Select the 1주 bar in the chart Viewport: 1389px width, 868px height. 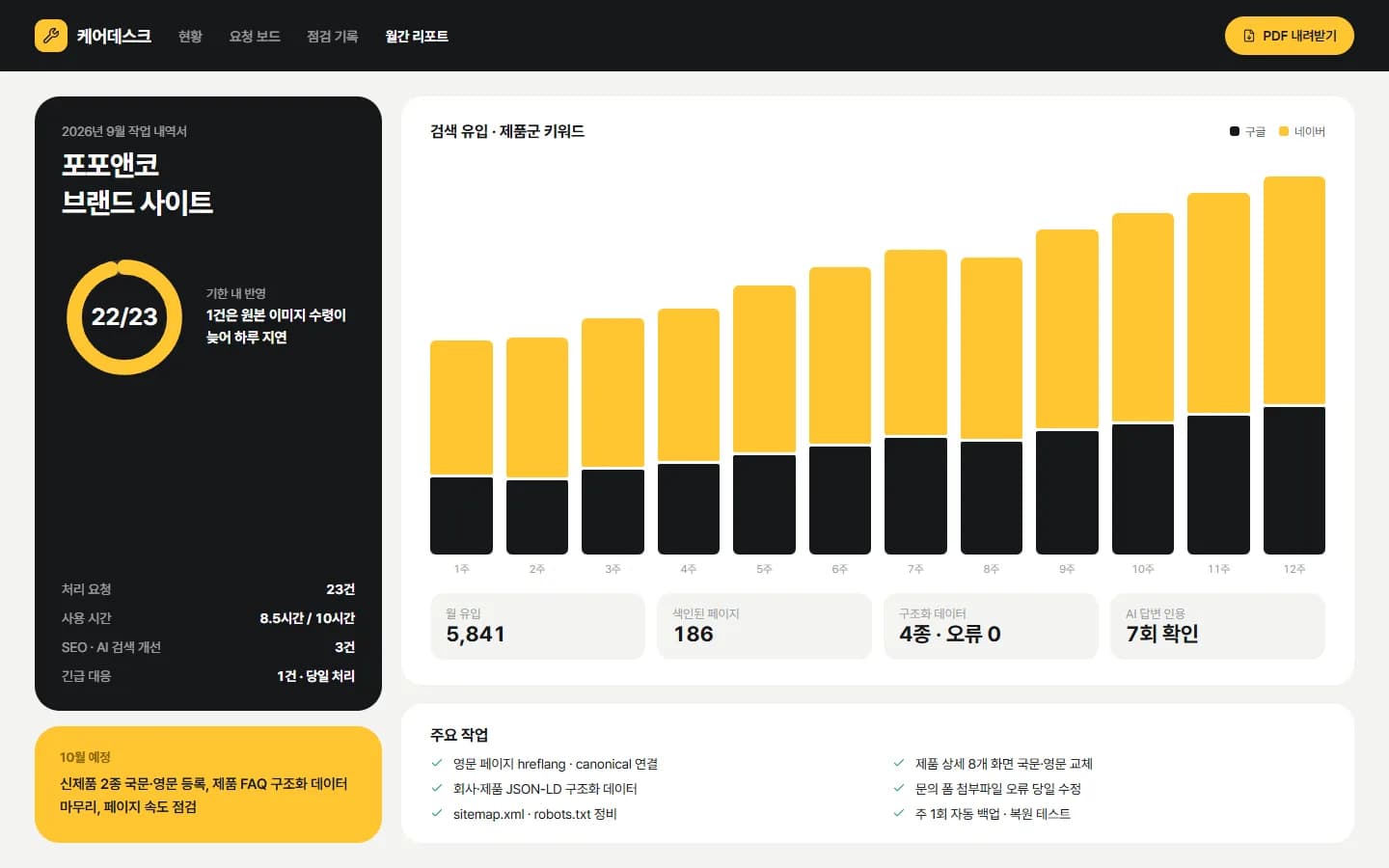(x=461, y=448)
